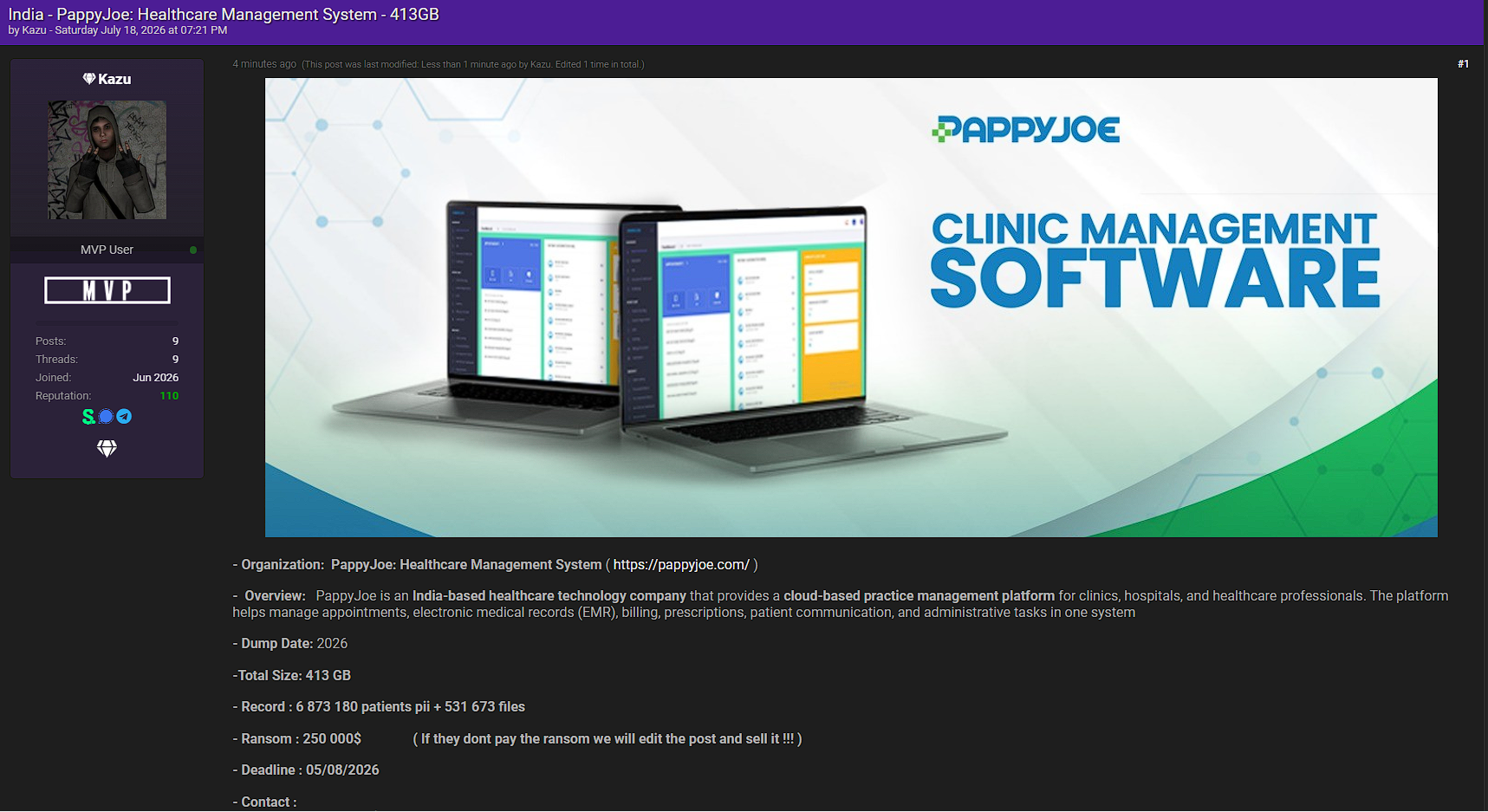Click the 'Organization:' line text
This screenshot has height=812, width=1488.
495,565
